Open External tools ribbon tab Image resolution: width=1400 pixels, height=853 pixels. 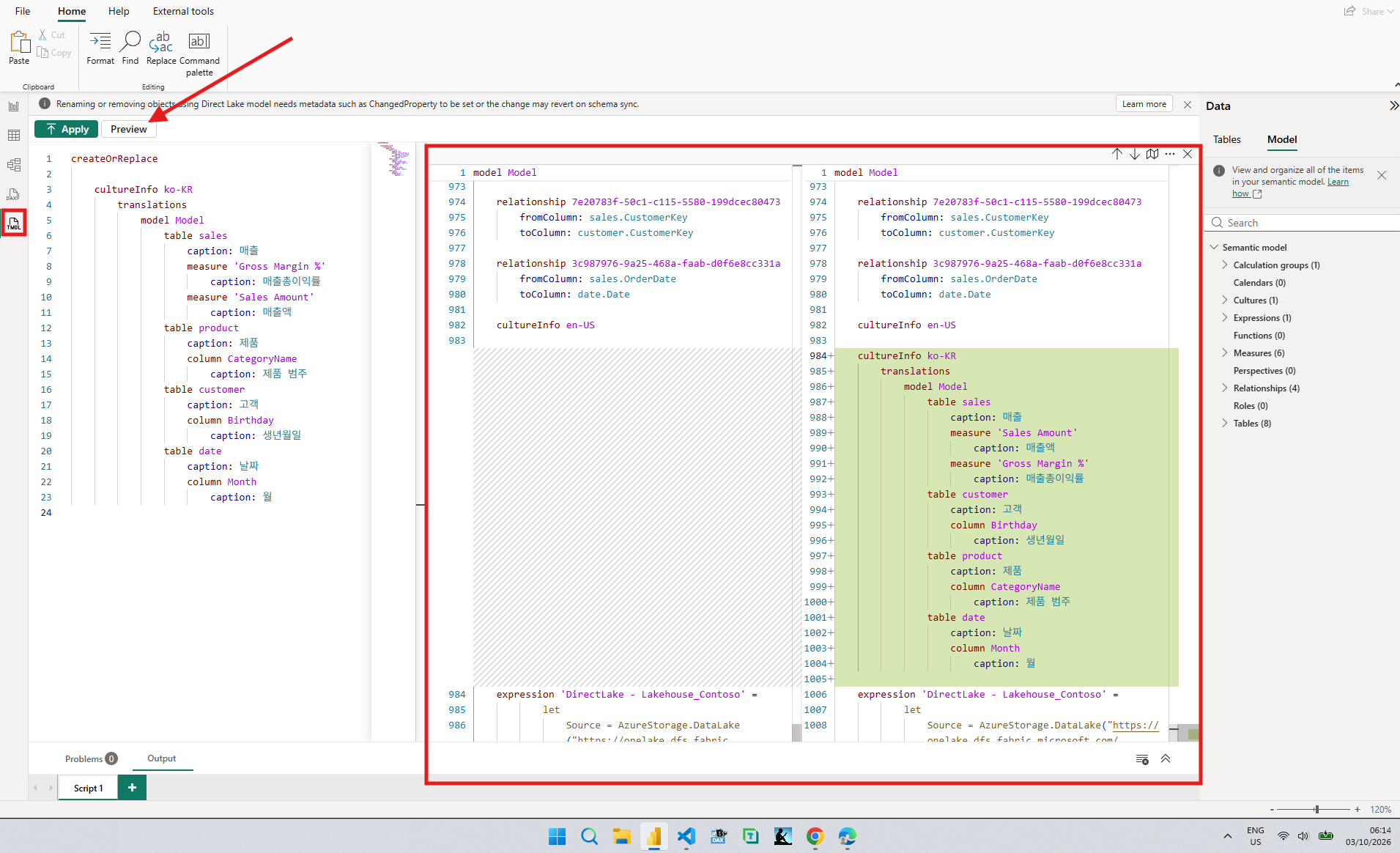pos(183,11)
